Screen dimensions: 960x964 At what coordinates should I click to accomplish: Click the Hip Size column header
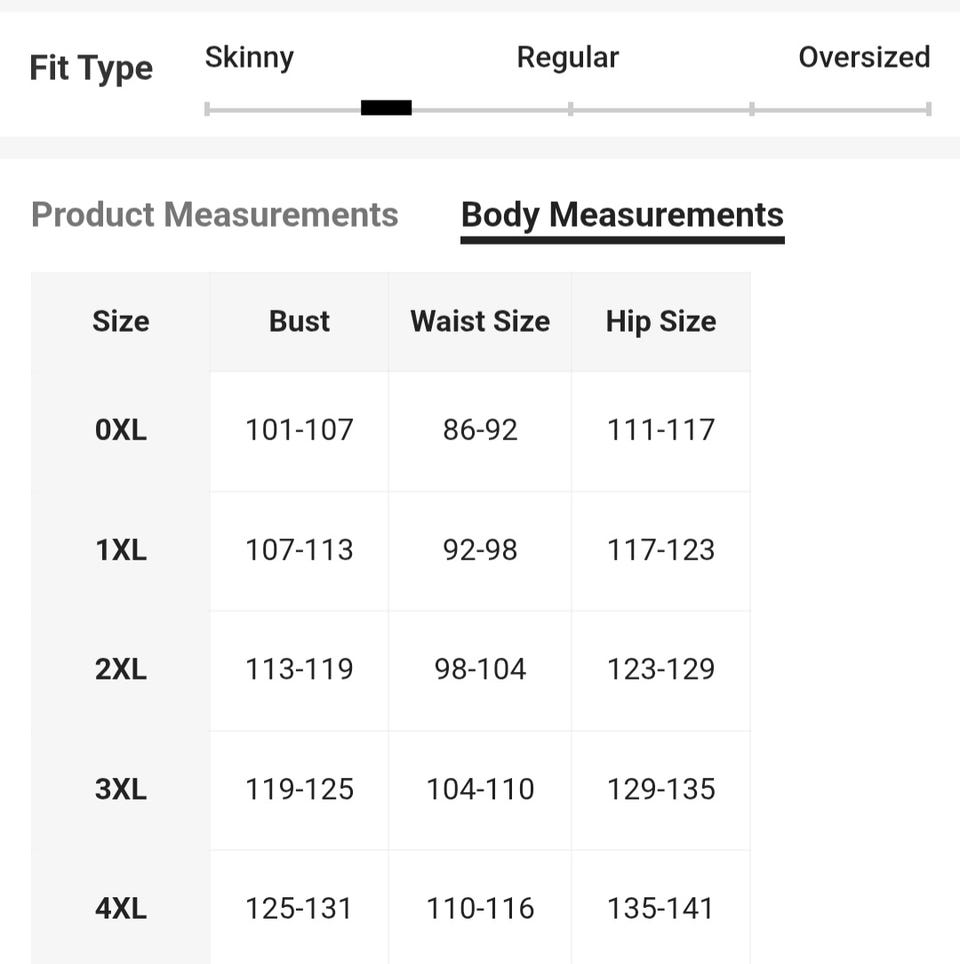click(x=661, y=321)
